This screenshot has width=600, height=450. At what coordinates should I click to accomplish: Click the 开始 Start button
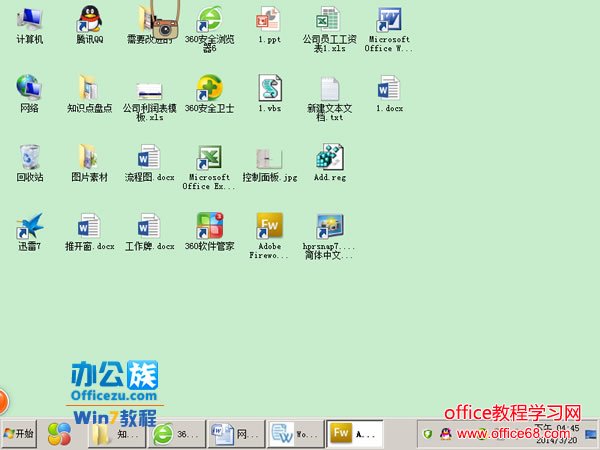[x=19, y=434]
